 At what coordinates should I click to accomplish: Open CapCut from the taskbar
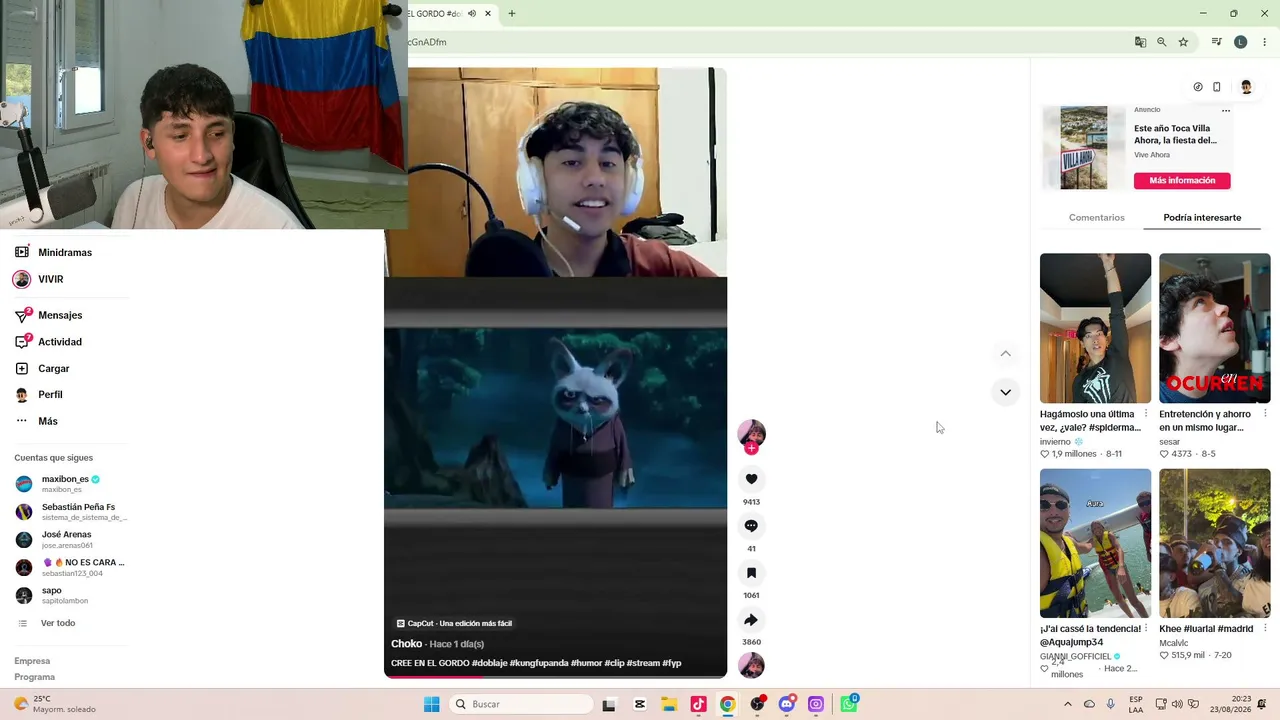(640, 704)
